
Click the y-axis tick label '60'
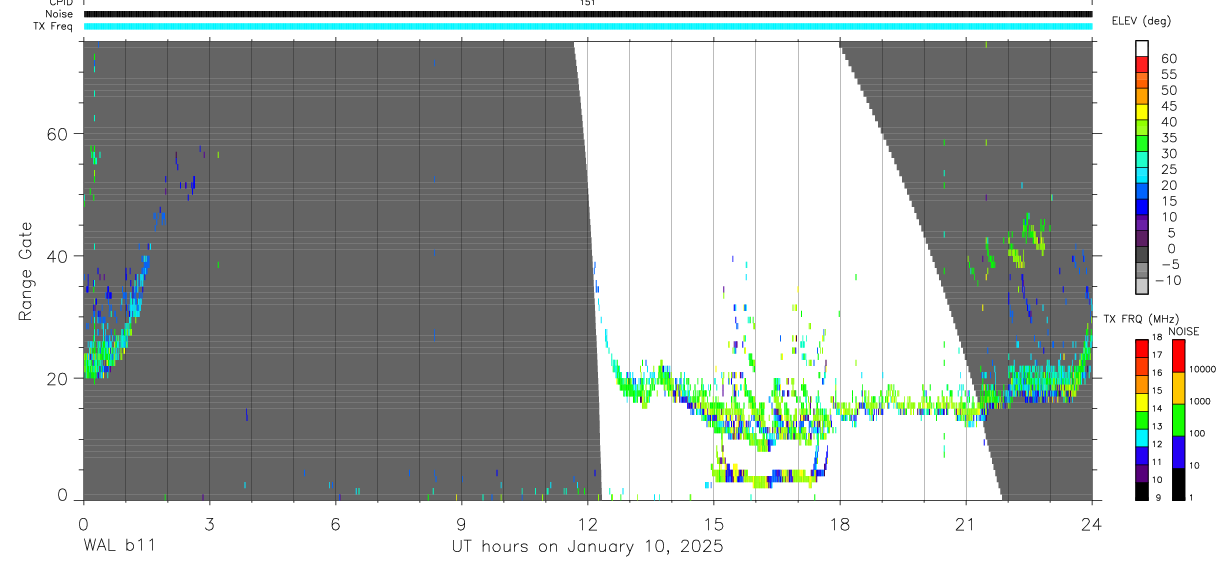pos(60,134)
